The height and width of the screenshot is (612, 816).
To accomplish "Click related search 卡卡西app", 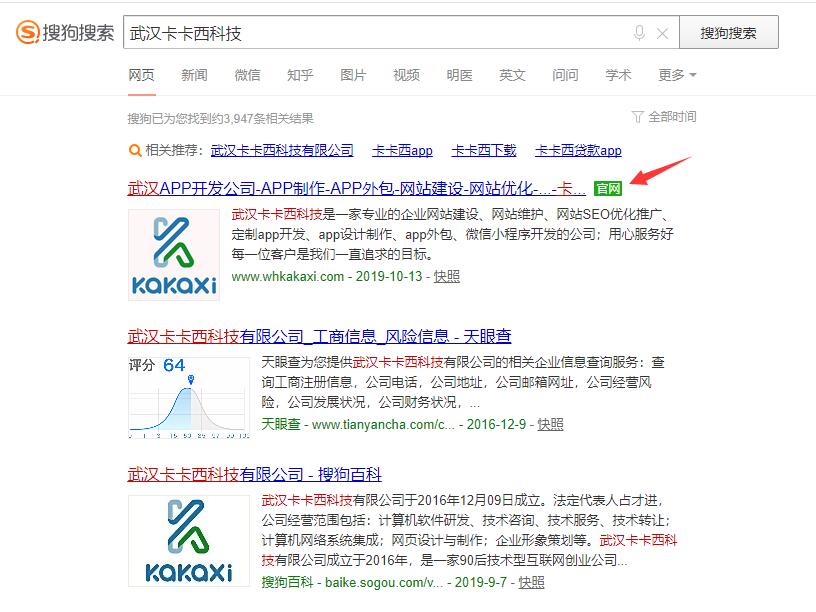I will [402, 150].
